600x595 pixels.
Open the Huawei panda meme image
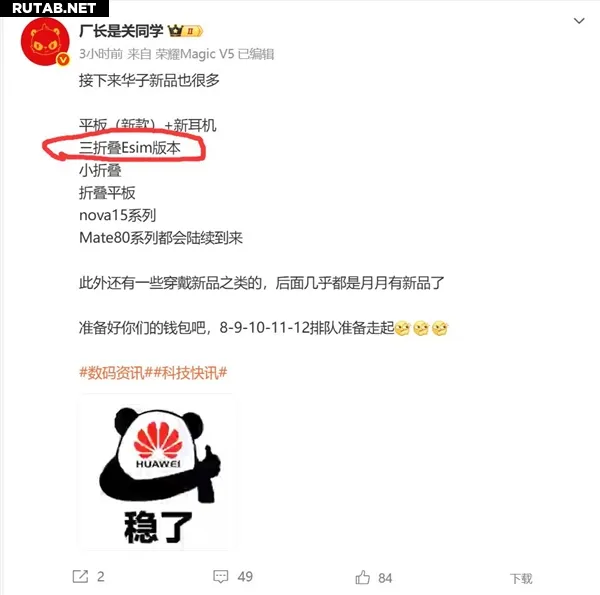157,472
